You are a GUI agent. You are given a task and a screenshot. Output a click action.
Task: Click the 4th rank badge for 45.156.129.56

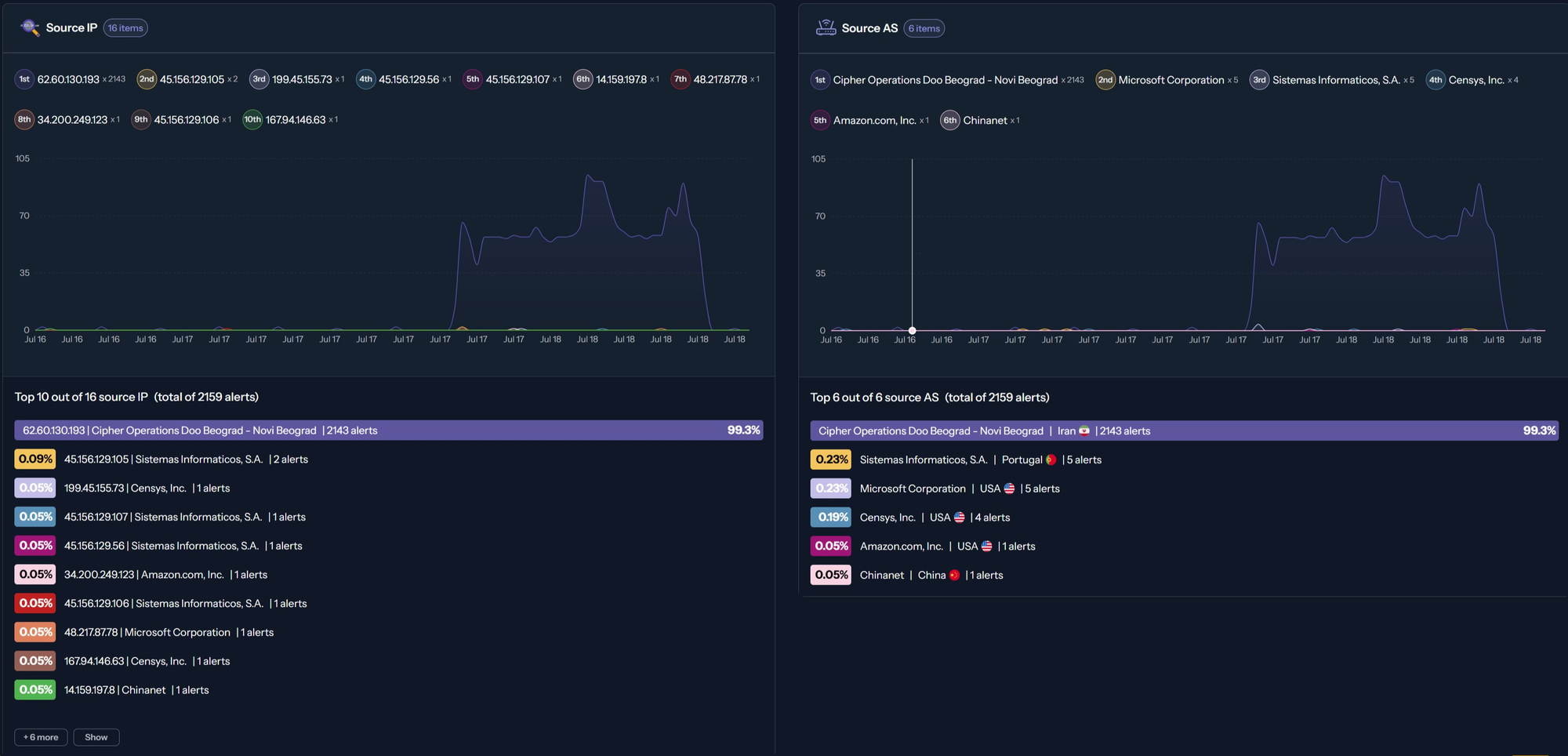coord(365,79)
